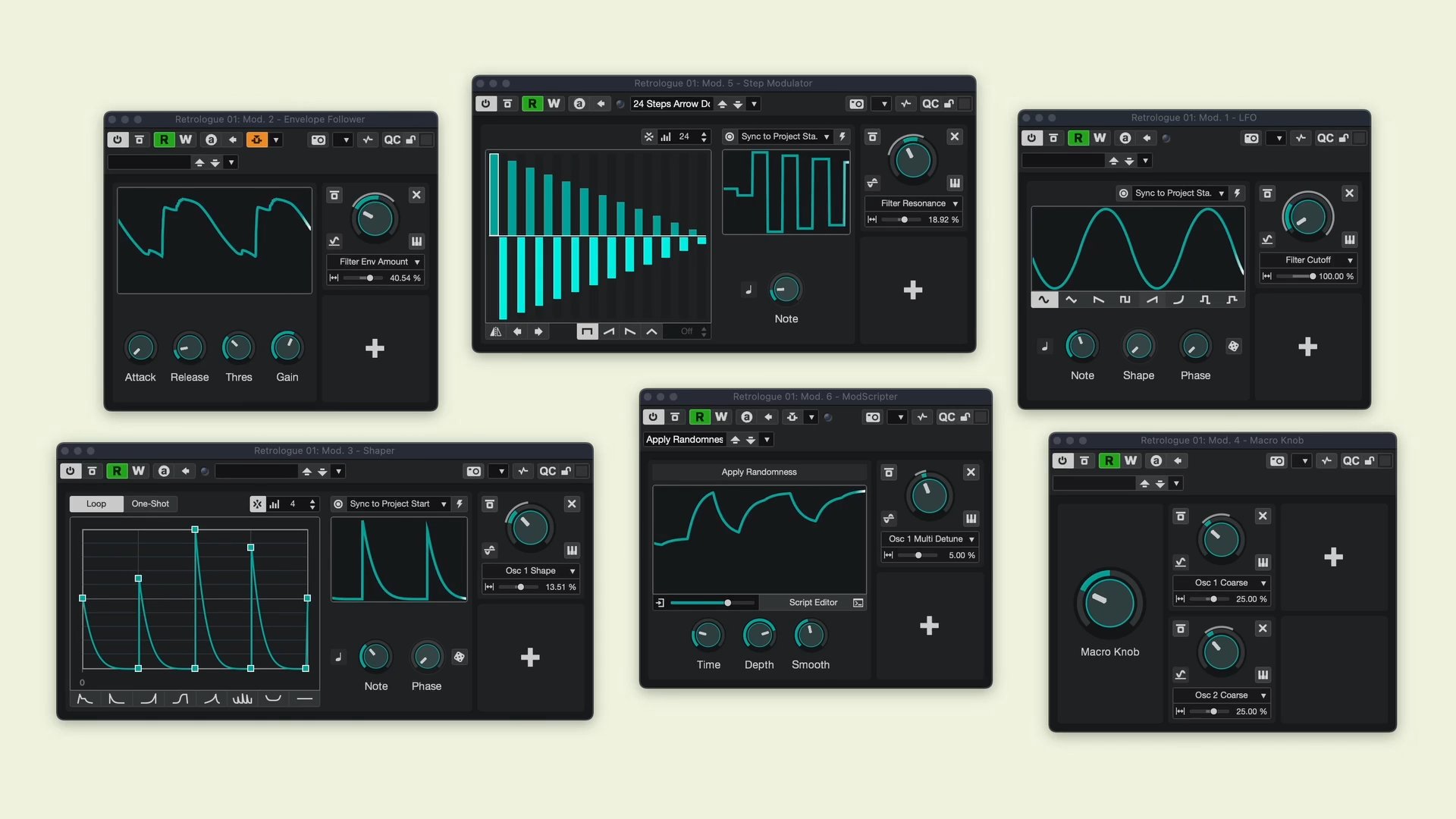Adjust the Filter Env Amount depth slider

point(362,278)
